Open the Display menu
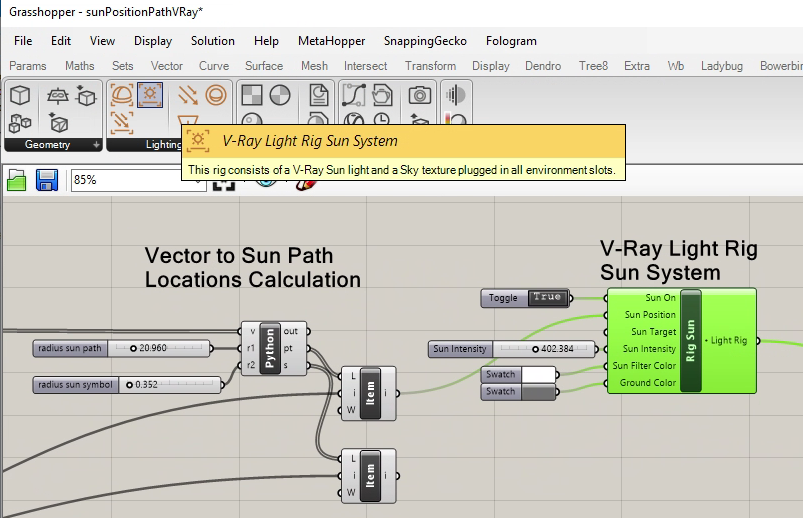Screen dimensions: 803x518 coord(153,41)
